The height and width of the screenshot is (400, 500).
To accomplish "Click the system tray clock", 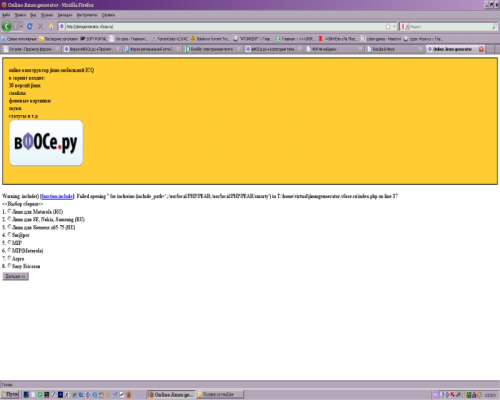I will tap(490, 395).
